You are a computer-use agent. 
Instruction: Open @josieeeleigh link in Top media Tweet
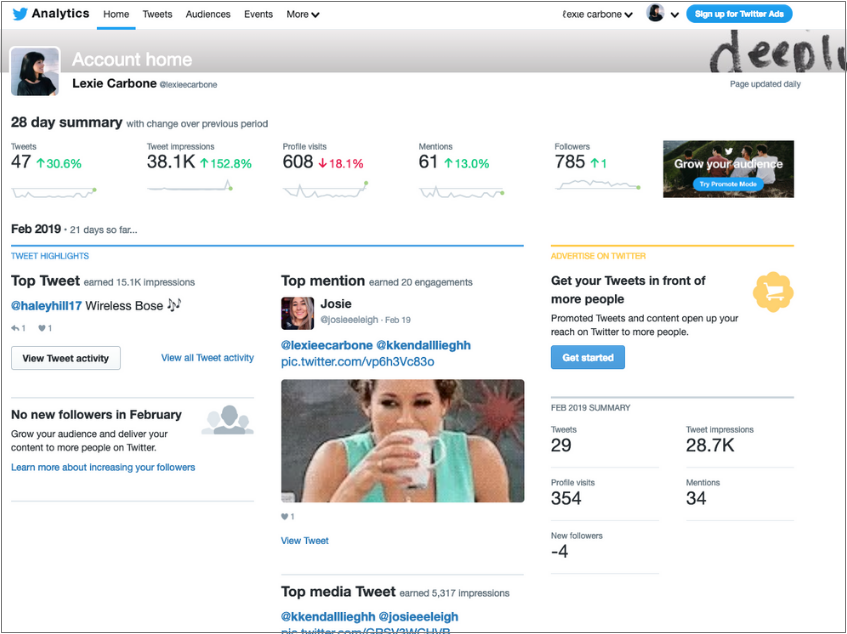[419, 617]
